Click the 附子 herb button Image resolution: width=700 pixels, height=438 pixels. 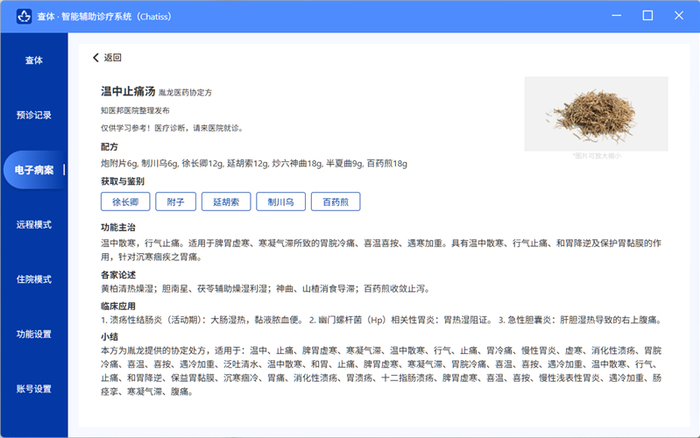tap(175, 202)
